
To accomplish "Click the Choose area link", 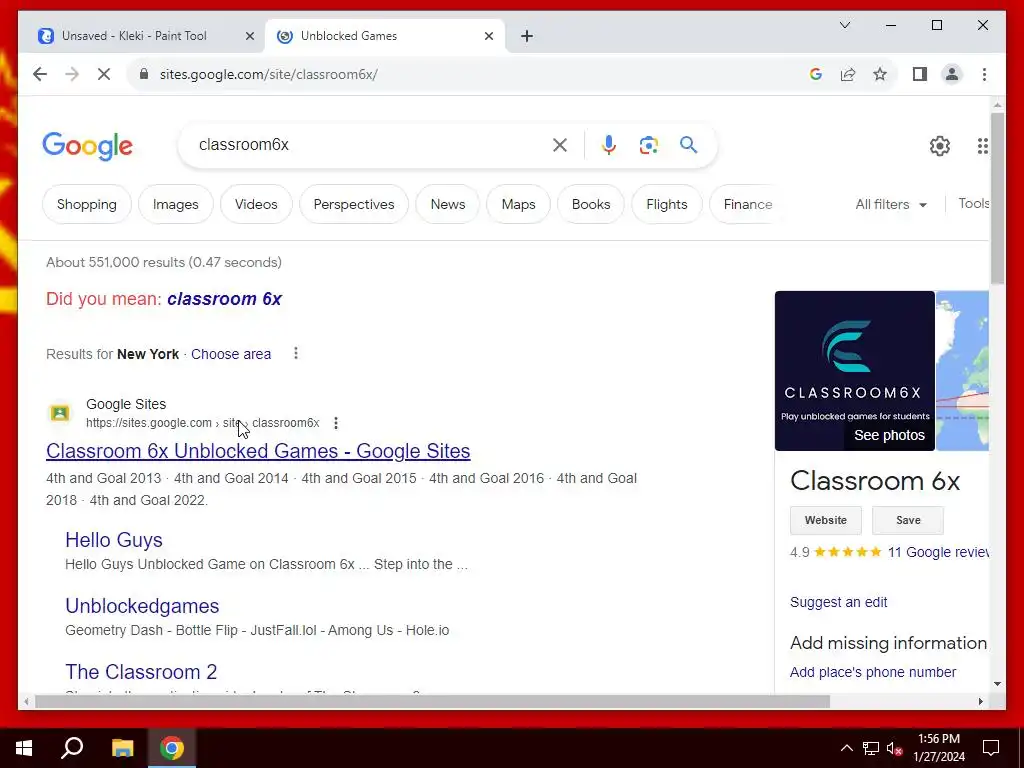I will 231,354.
